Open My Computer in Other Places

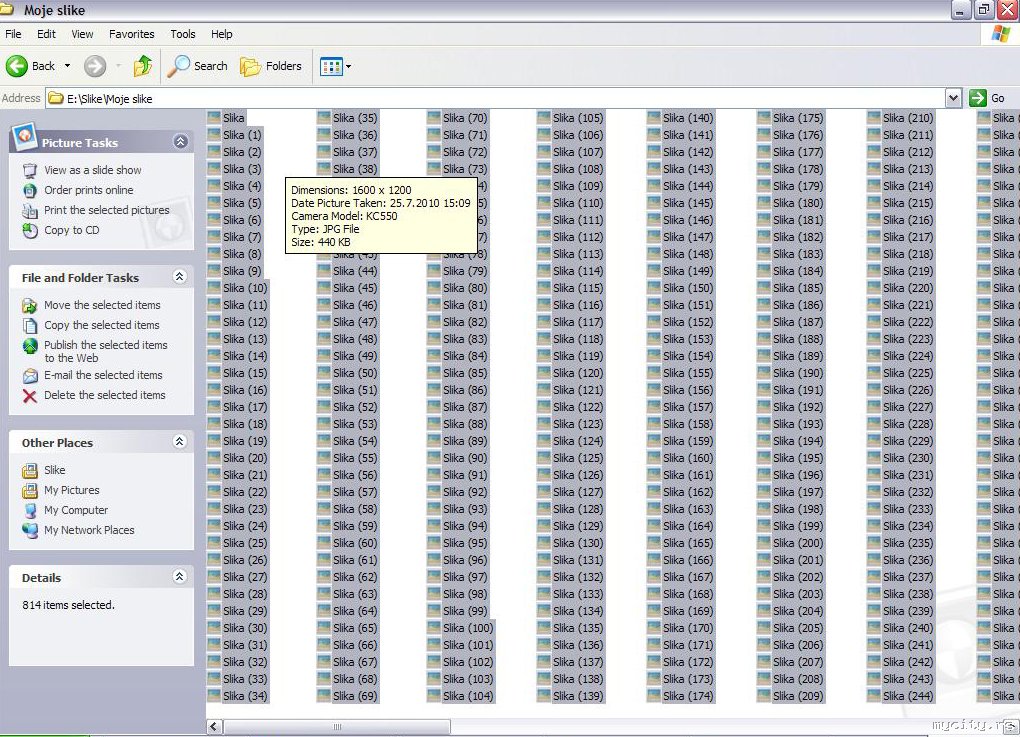(x=75, y=510)
